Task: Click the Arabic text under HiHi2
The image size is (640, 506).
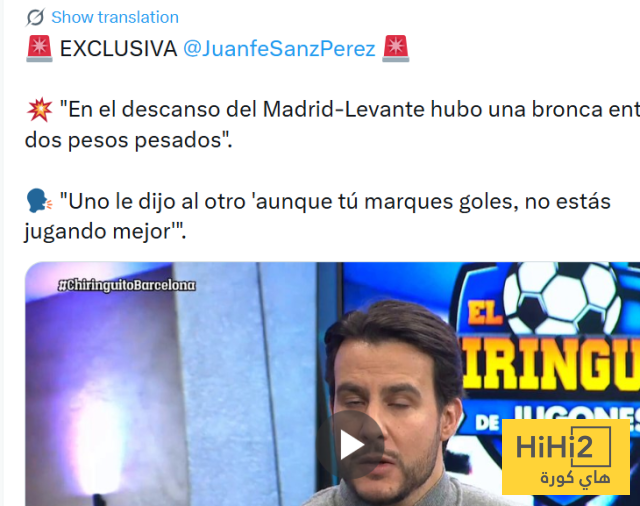Action: pyautogui.click(x=576, y=477)
